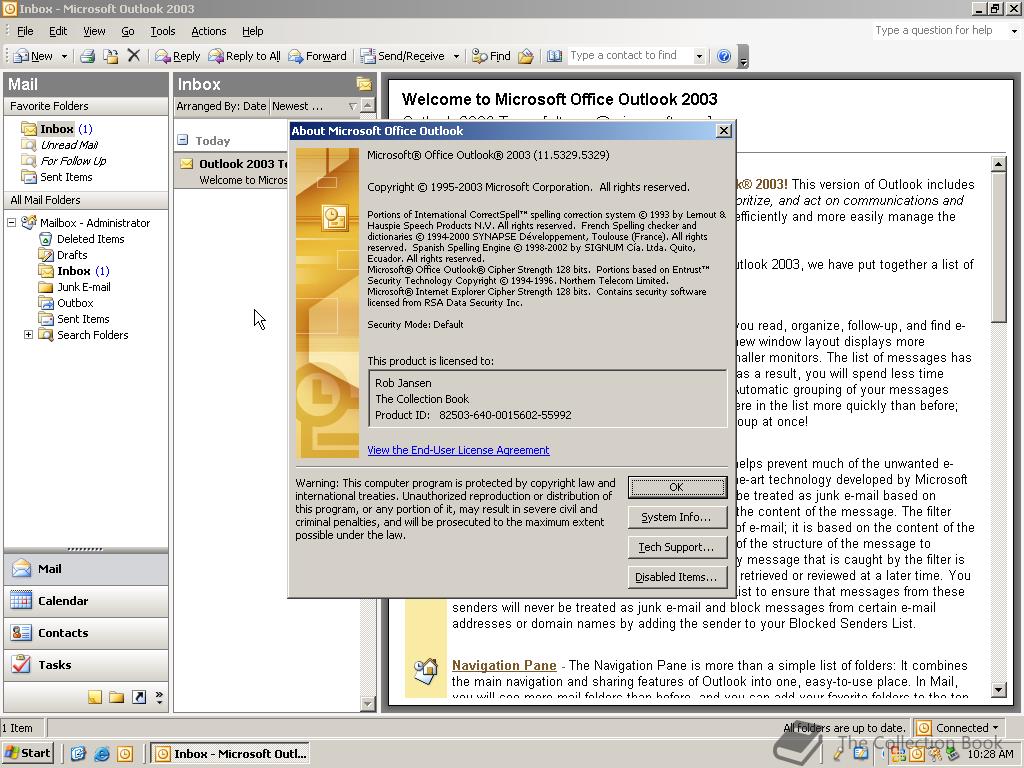This screenshot has width=1024, height=768.
Task: Click the Print toolbar icon
Action: (x=88, y=56)
